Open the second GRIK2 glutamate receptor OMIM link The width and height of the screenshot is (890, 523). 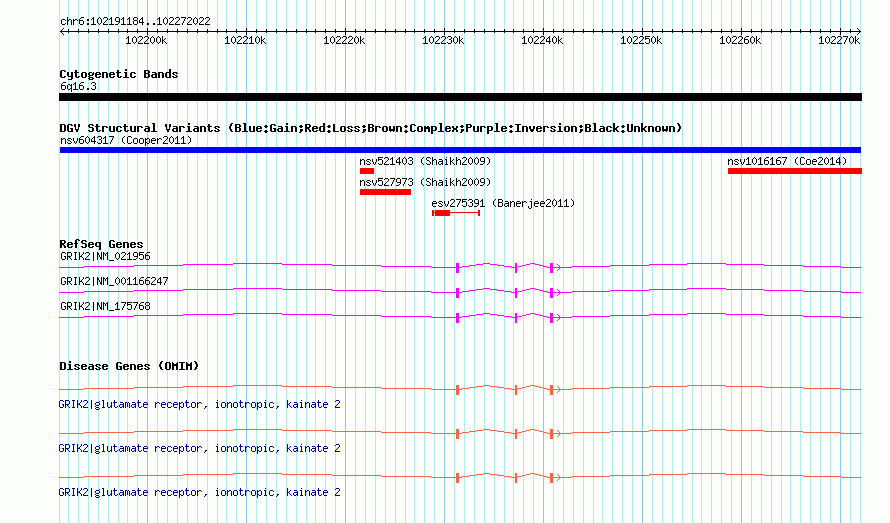click(x=199, y=448)
